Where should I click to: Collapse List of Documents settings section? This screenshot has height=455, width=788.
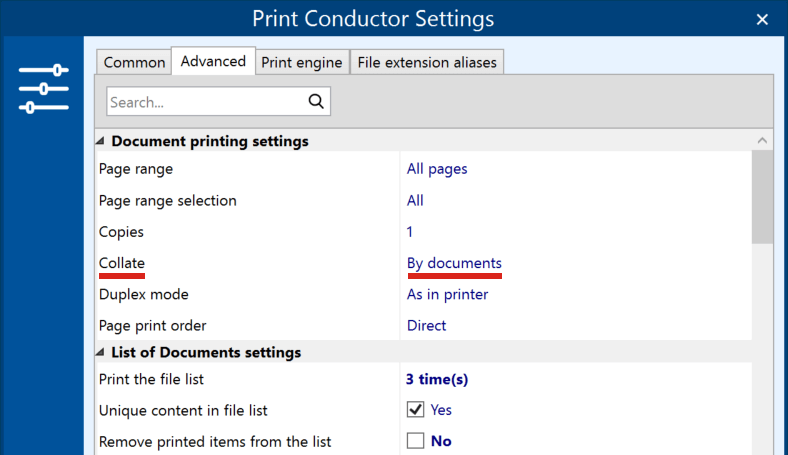pos(100,352)
